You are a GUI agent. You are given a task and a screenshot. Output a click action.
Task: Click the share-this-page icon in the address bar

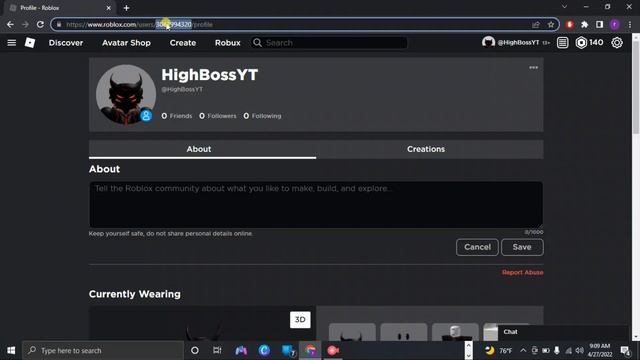coord(536,24)
